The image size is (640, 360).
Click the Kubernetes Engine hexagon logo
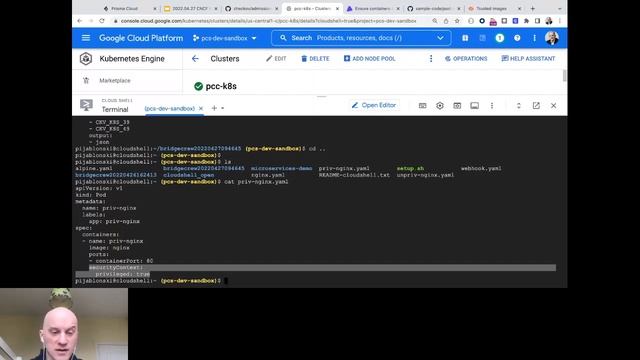[86, 59]
